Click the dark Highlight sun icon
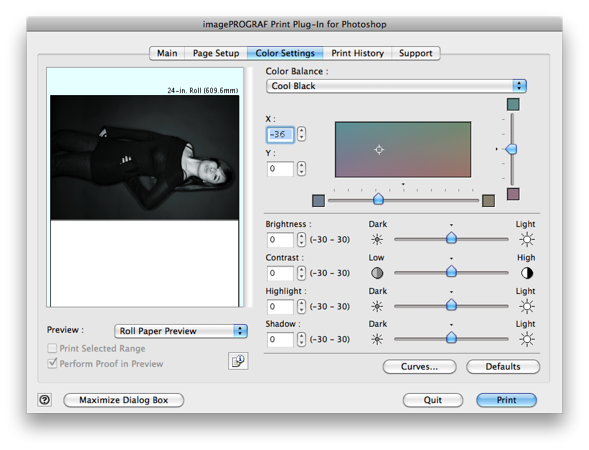Image resolution: width=589 pixels, height=450 pixels. point(377,307)
